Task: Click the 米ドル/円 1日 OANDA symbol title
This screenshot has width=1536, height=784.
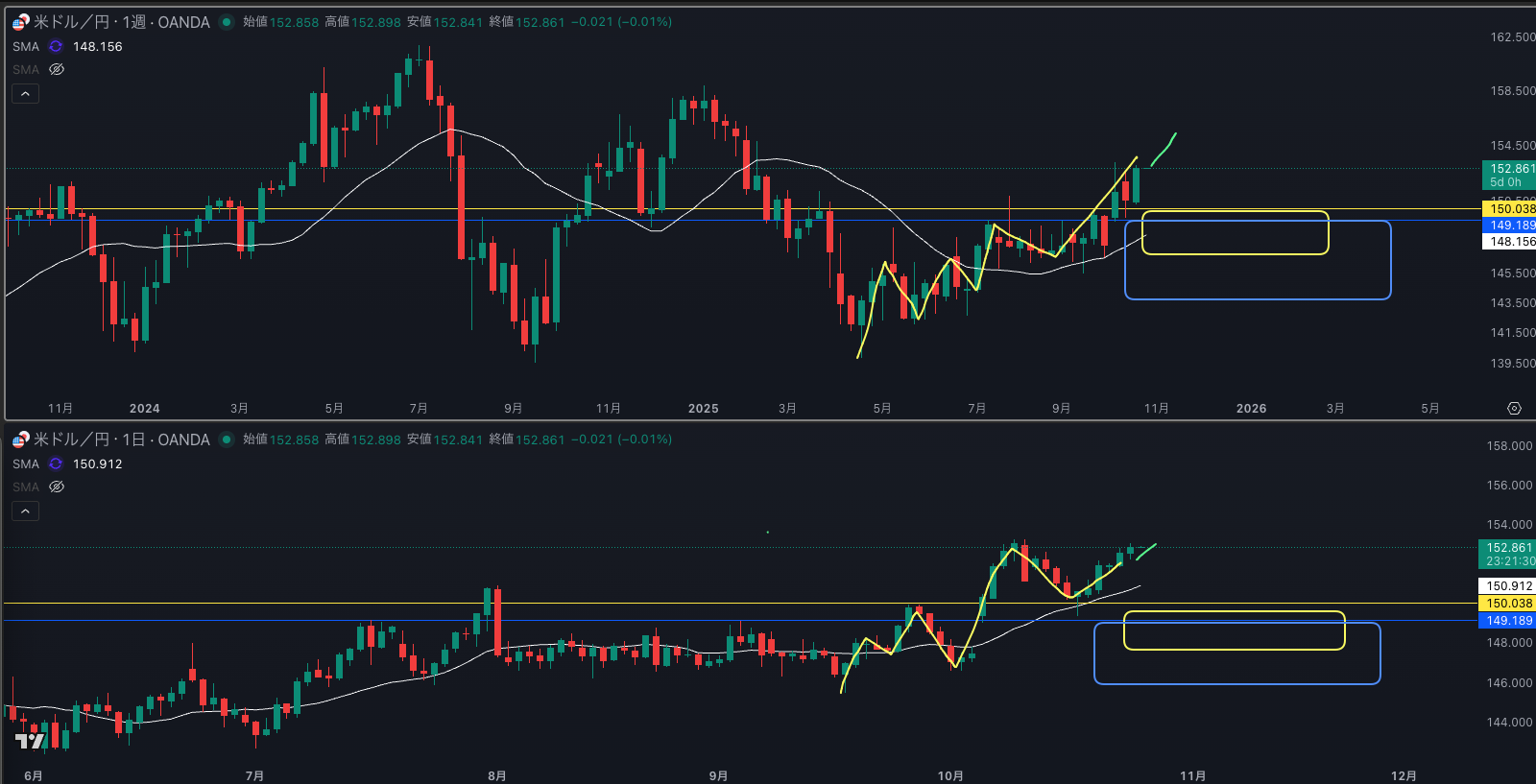Action: point(122,440)
